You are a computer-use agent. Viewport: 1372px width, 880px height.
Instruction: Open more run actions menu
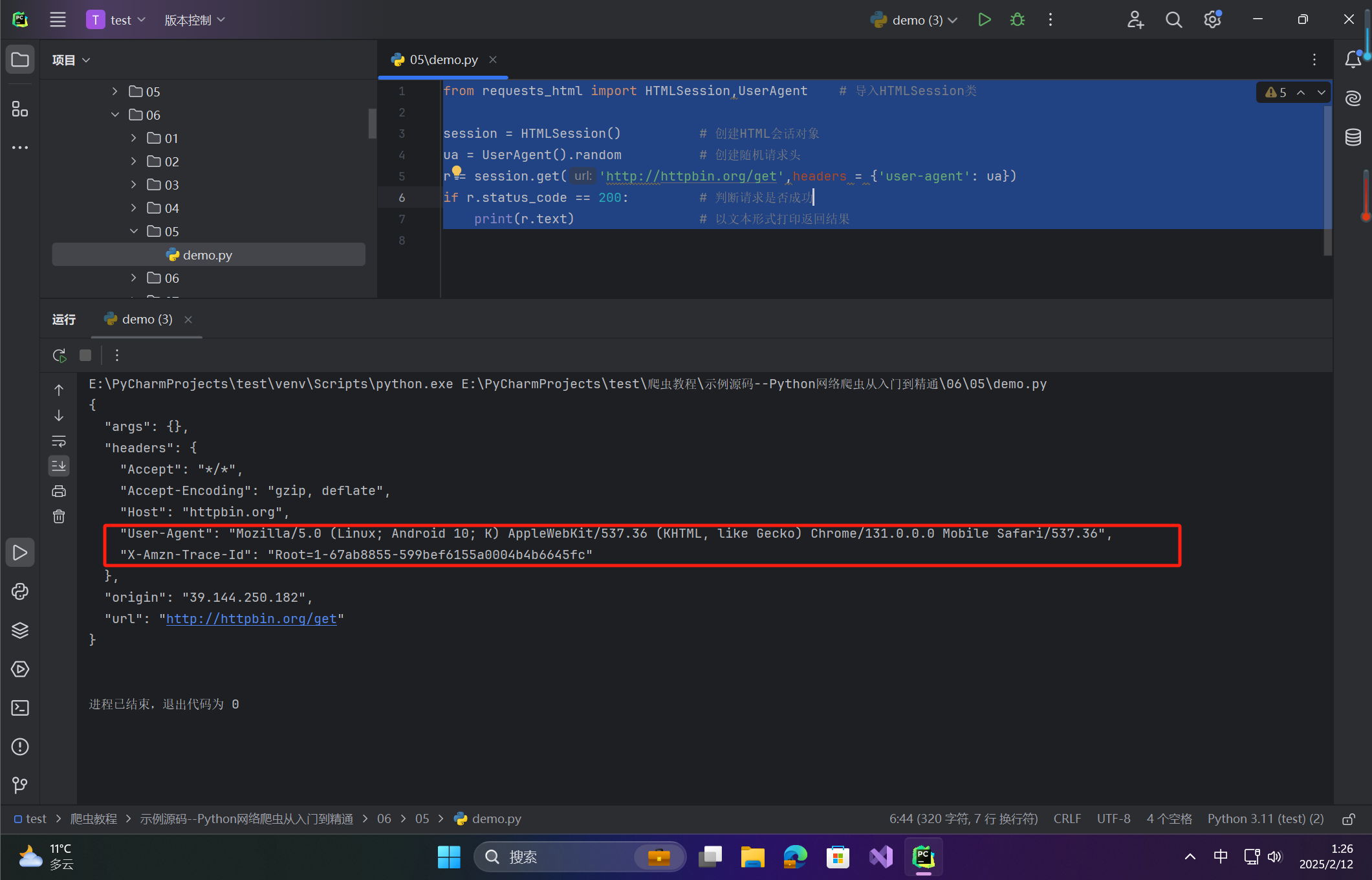point(1051,19)
